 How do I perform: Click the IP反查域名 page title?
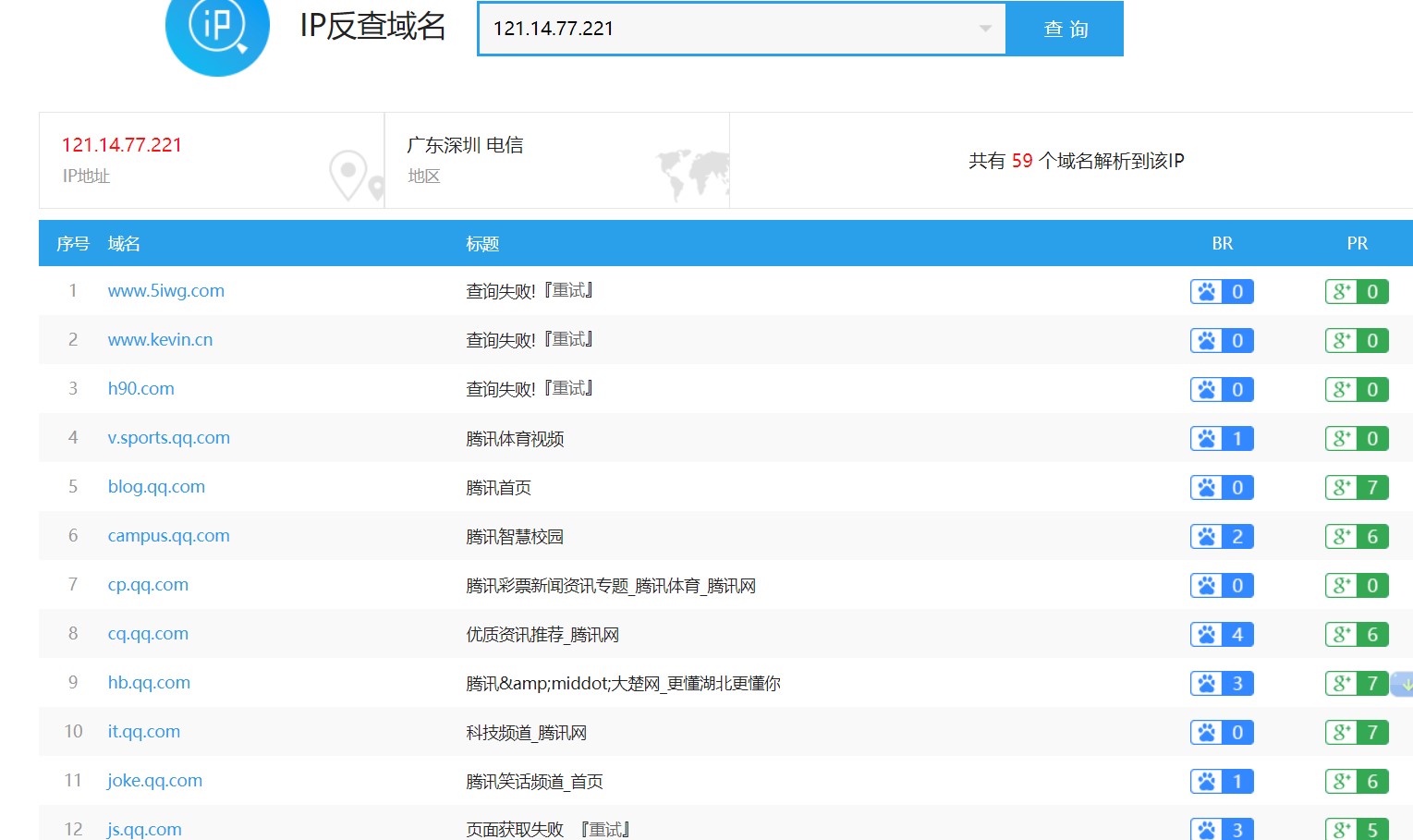click(372, 26)
